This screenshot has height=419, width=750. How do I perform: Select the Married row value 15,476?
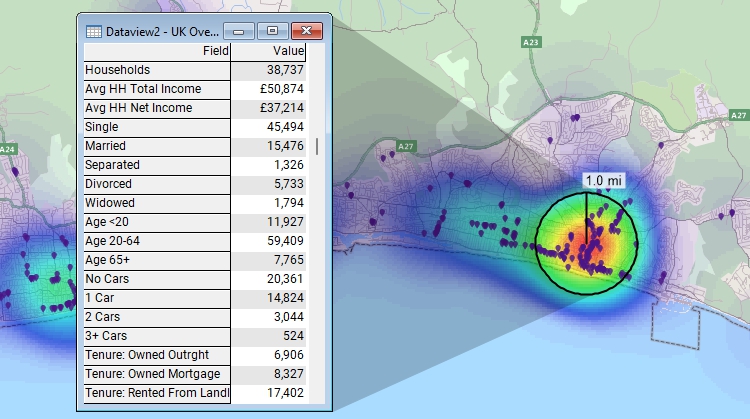(x=268, y=146)
